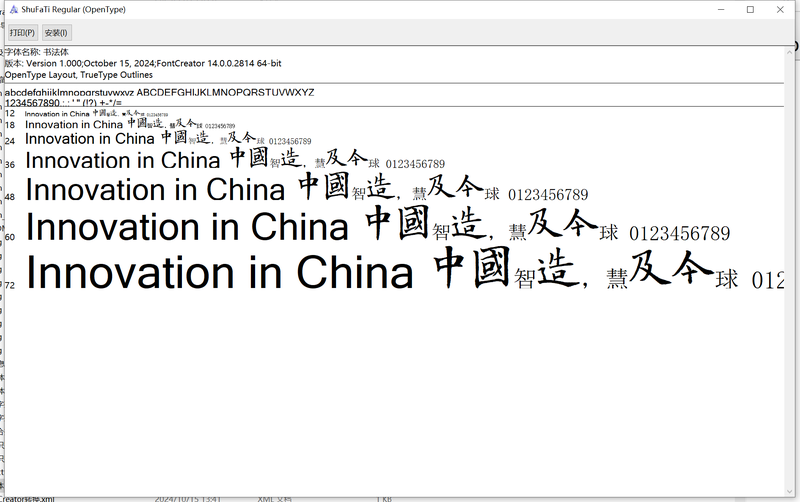Close the ShuFaTi font preview window

(x=780, y=9)
